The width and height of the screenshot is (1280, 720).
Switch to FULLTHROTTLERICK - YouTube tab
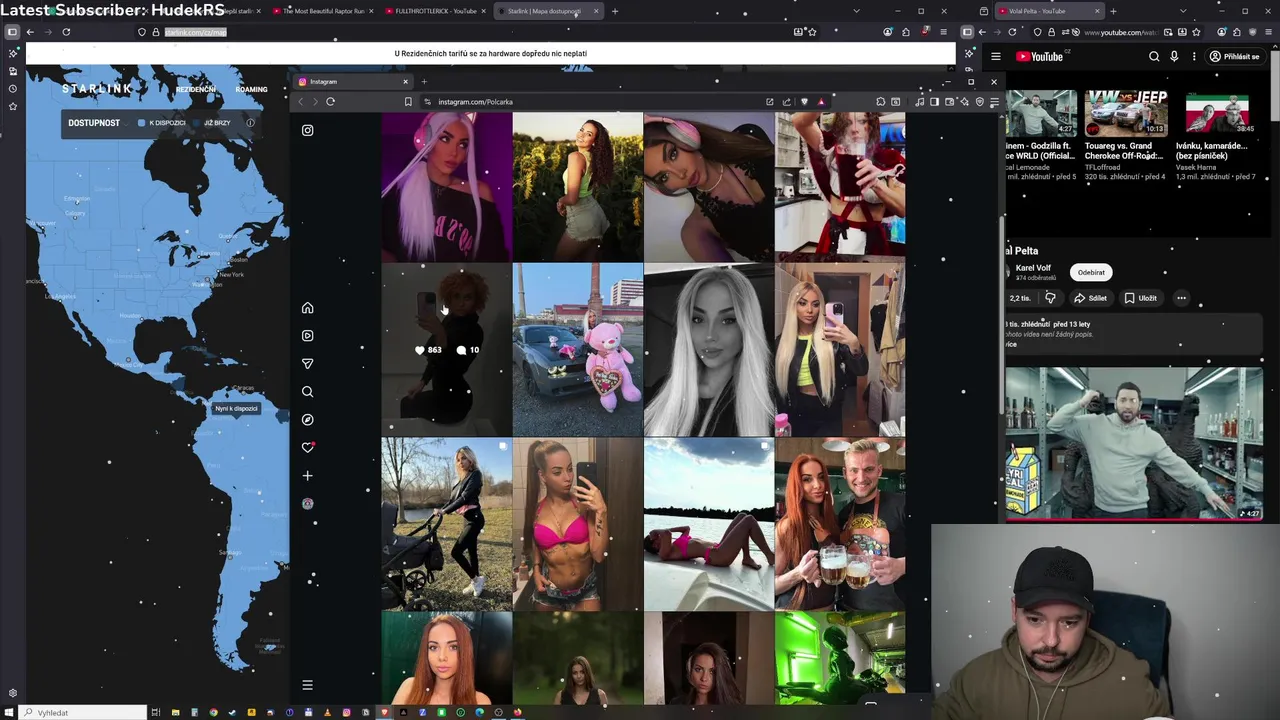point(436,11)
